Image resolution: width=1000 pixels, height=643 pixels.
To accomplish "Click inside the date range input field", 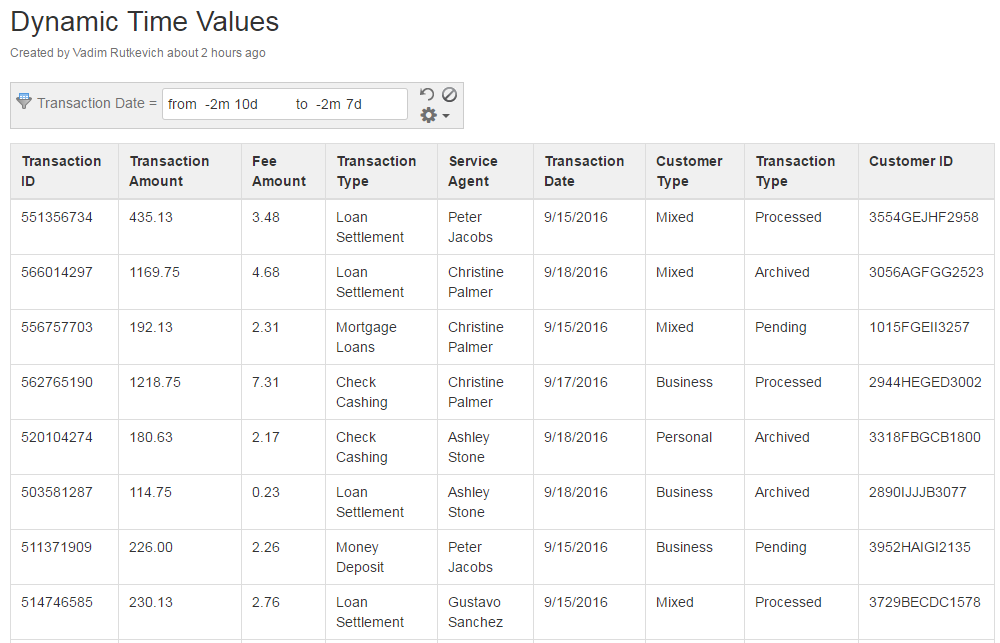I will (285, 103).
